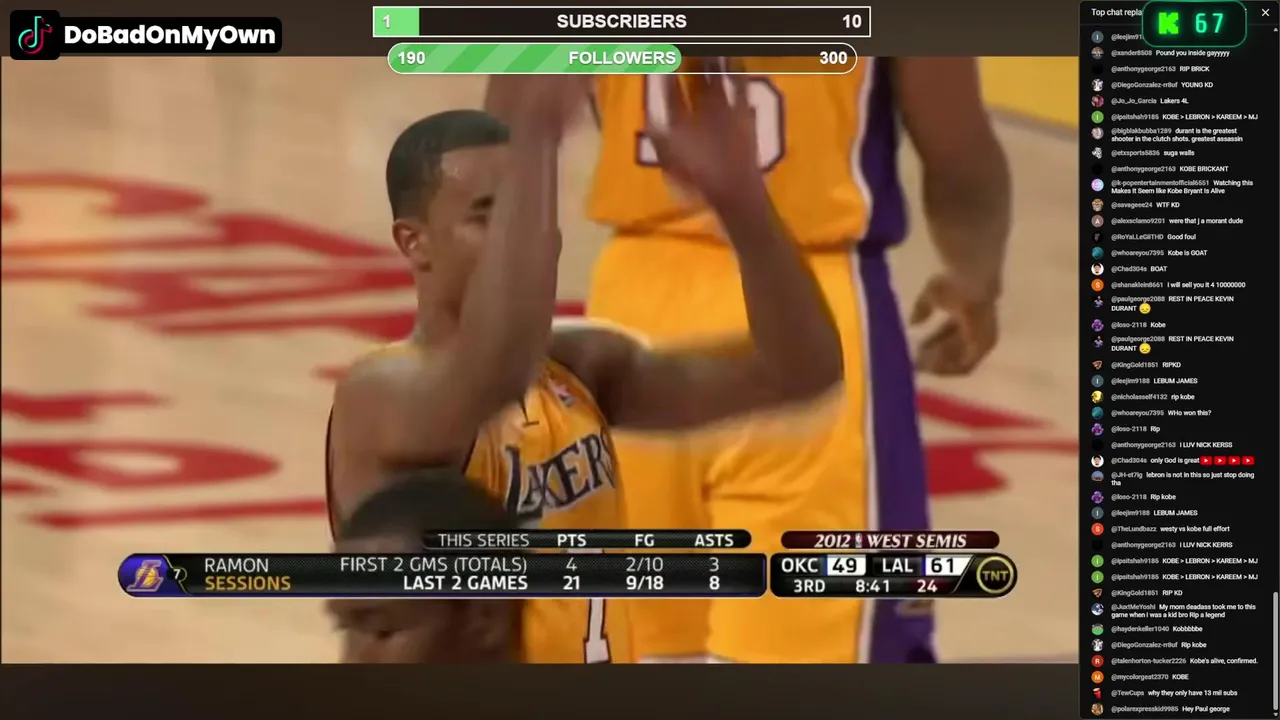Click the avatar beside @Jo_Jo_Garcia

(1097, 101)
